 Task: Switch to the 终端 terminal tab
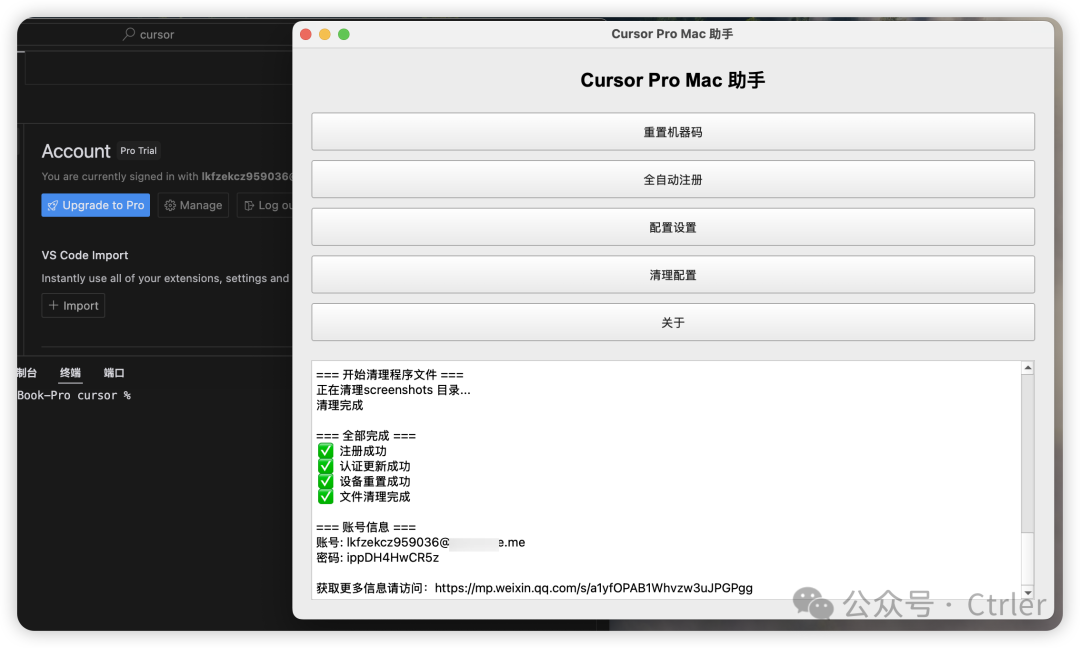click(x=70, y=373)
